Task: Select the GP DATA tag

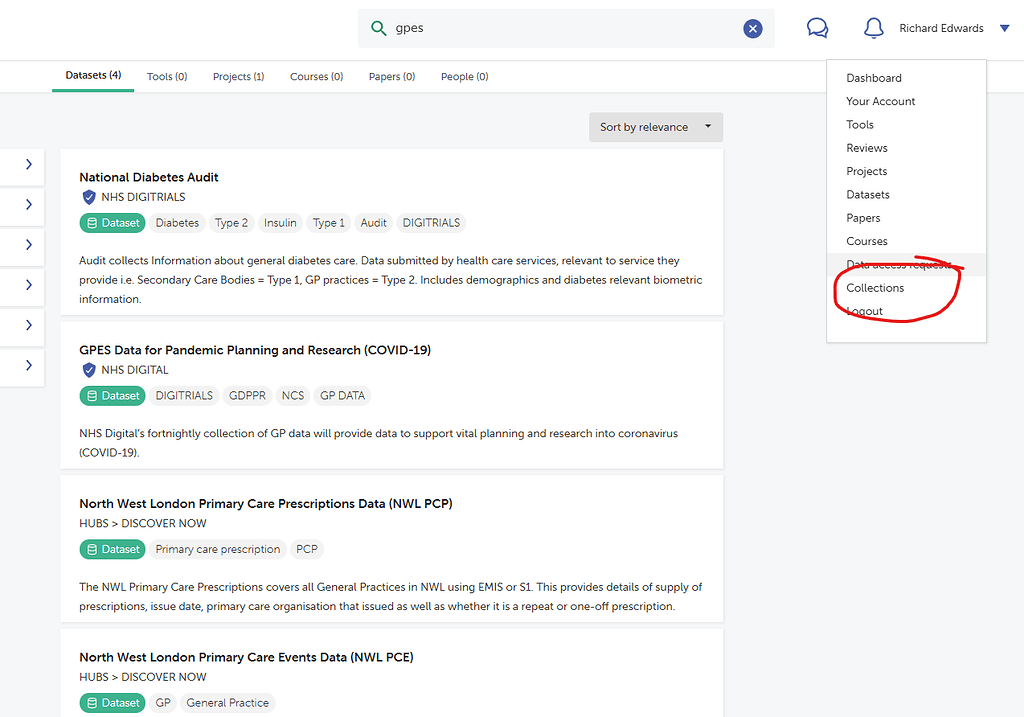Action: click(x=341, y=395)
